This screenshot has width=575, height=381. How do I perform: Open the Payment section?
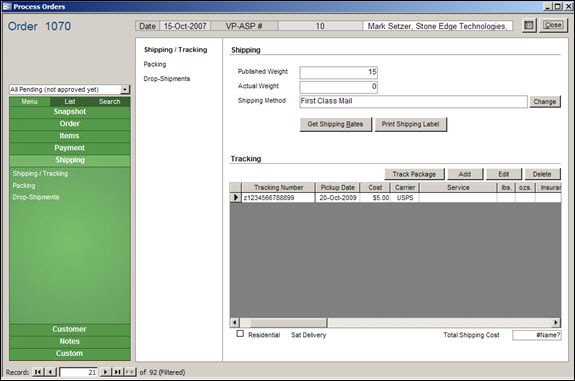(x=70, y=148)
